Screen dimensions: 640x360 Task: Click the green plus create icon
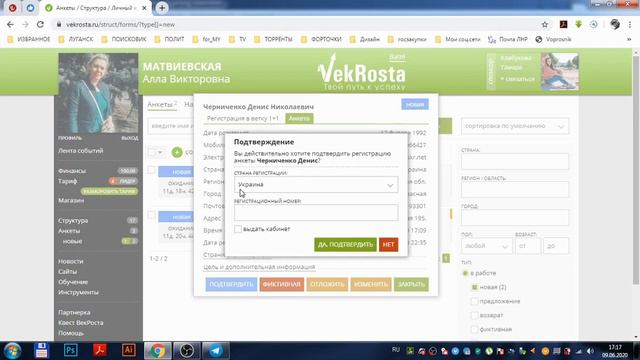tap(177, 152)
